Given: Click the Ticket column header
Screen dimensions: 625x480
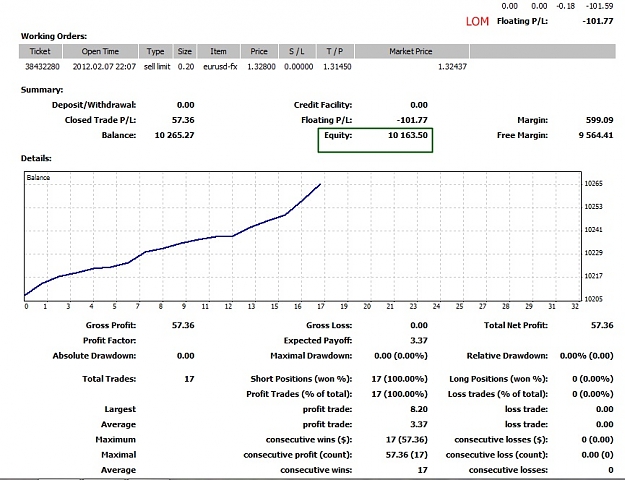Looking at the screenshot, I should click(40, 51).
